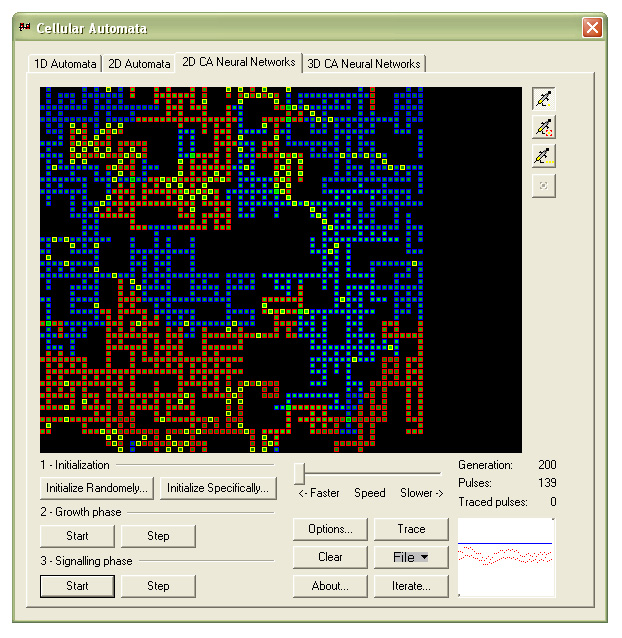Image resolution: width=622 pixels, height=638 pixels.
Task: Click inside the neural network grid canvas
Action: tap(281, 269)
